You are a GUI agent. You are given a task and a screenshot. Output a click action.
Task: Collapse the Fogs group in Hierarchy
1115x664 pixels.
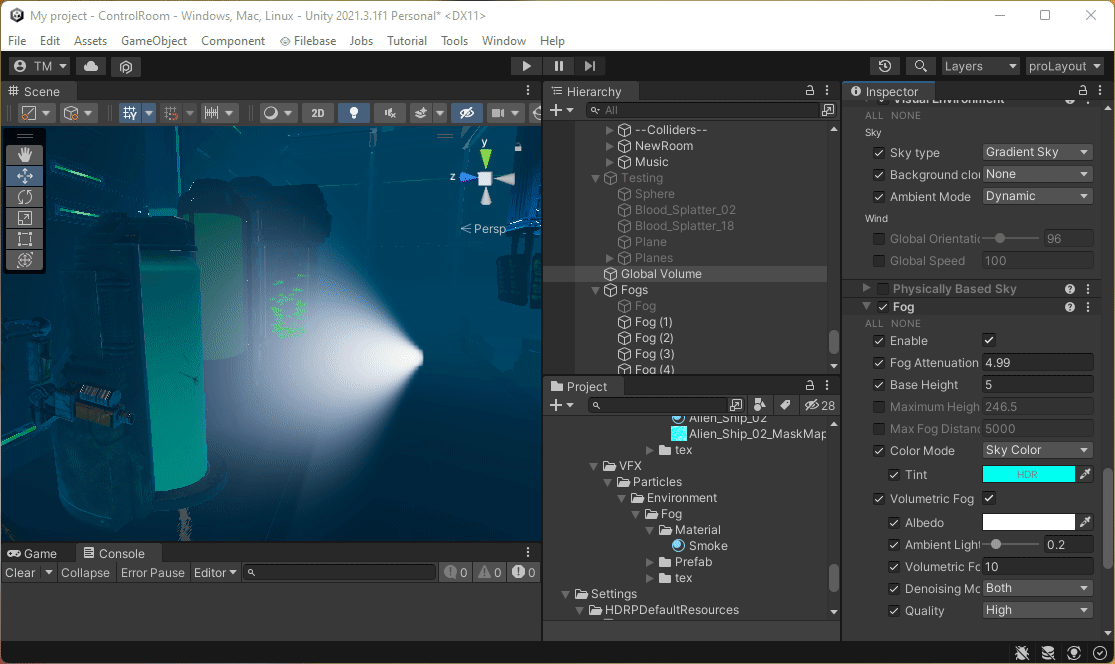coord(595,289)
